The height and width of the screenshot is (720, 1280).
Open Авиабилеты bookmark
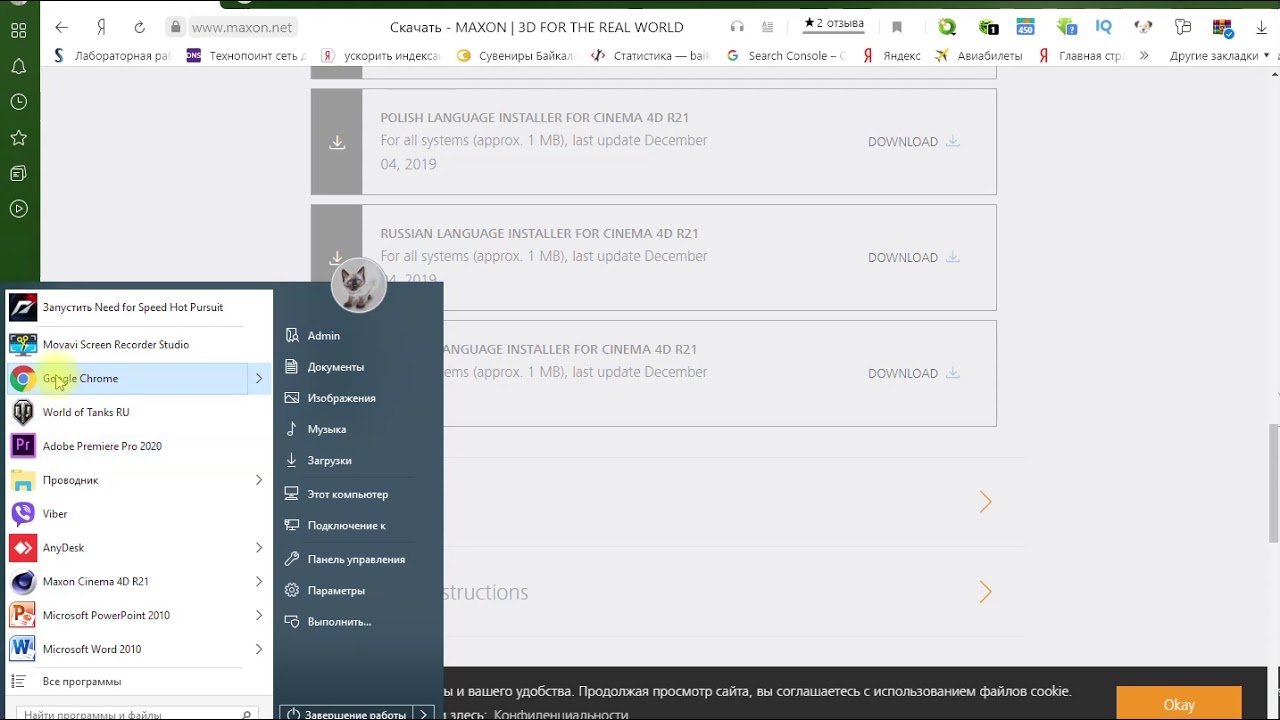(978, 56)
